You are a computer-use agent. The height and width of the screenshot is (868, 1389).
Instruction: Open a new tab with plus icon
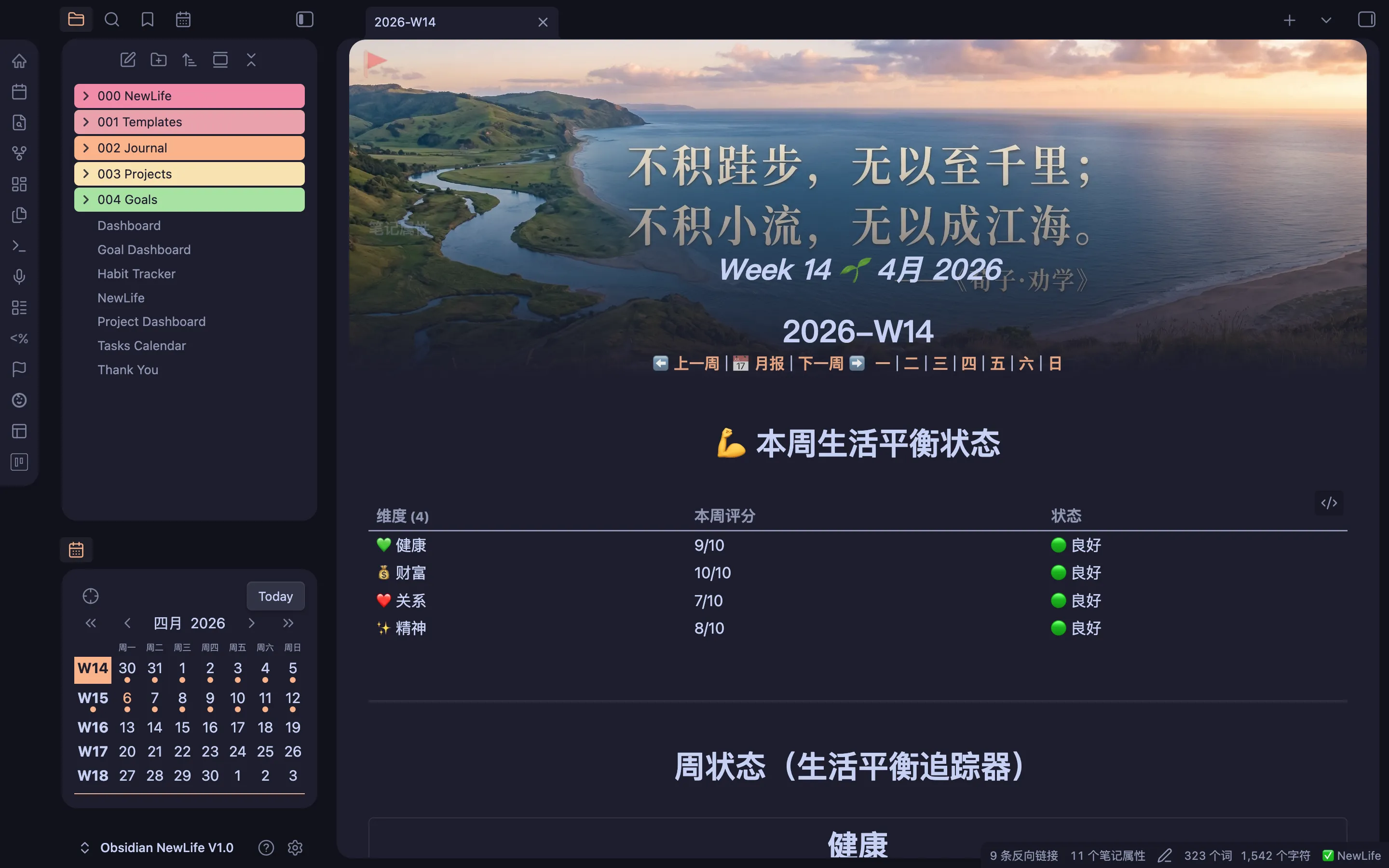pyautogui.click(x=1290, y=20)
